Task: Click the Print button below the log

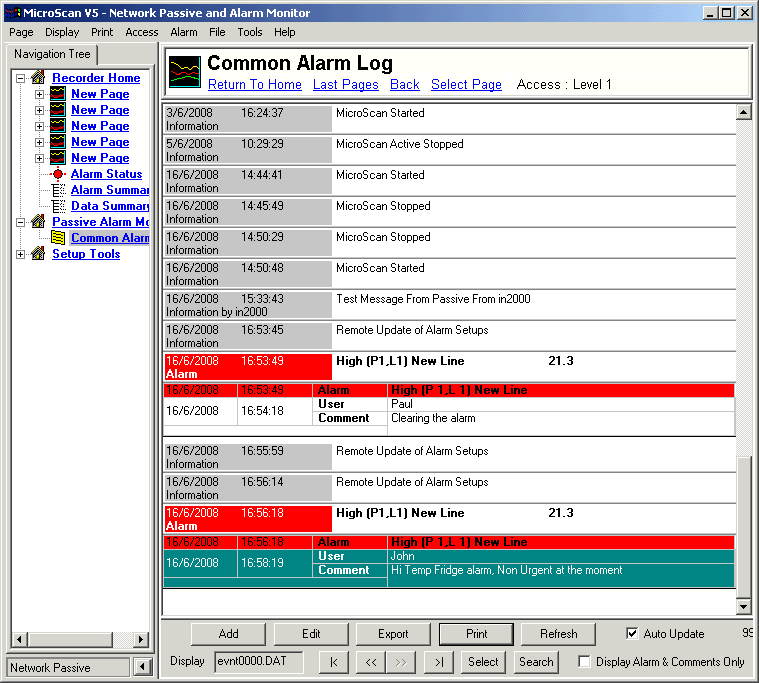Action: pos(476,634)
